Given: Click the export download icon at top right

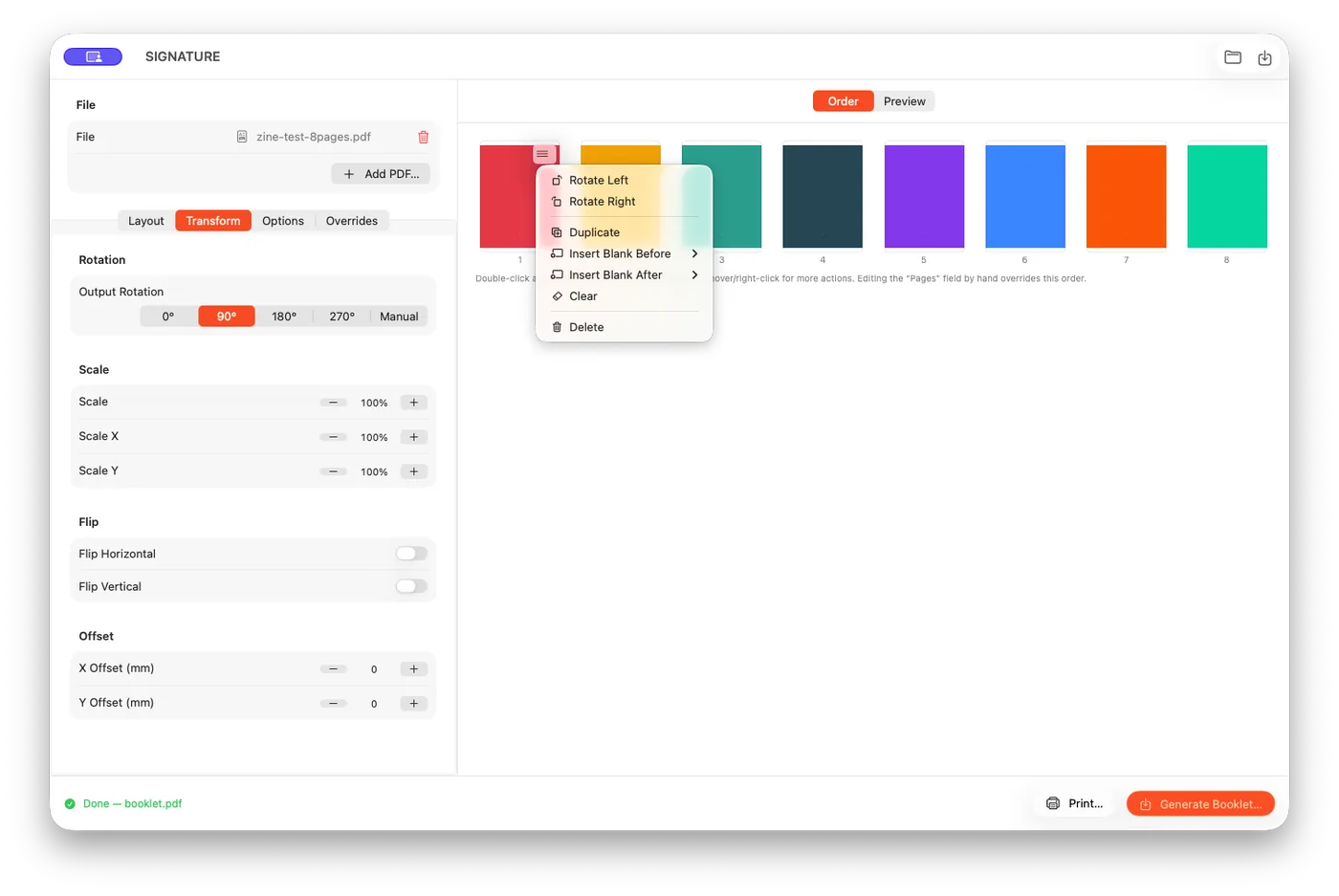Looking at the screenshot, I should [x=1264, y=57].
